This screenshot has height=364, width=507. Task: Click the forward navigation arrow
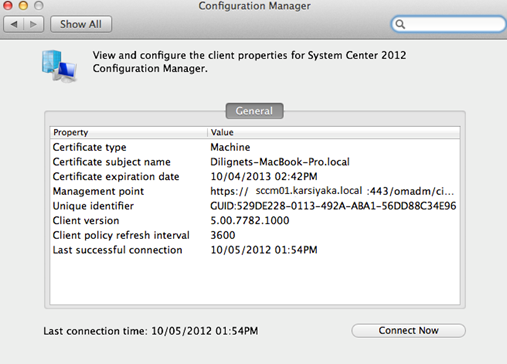(x=33, y=24)
